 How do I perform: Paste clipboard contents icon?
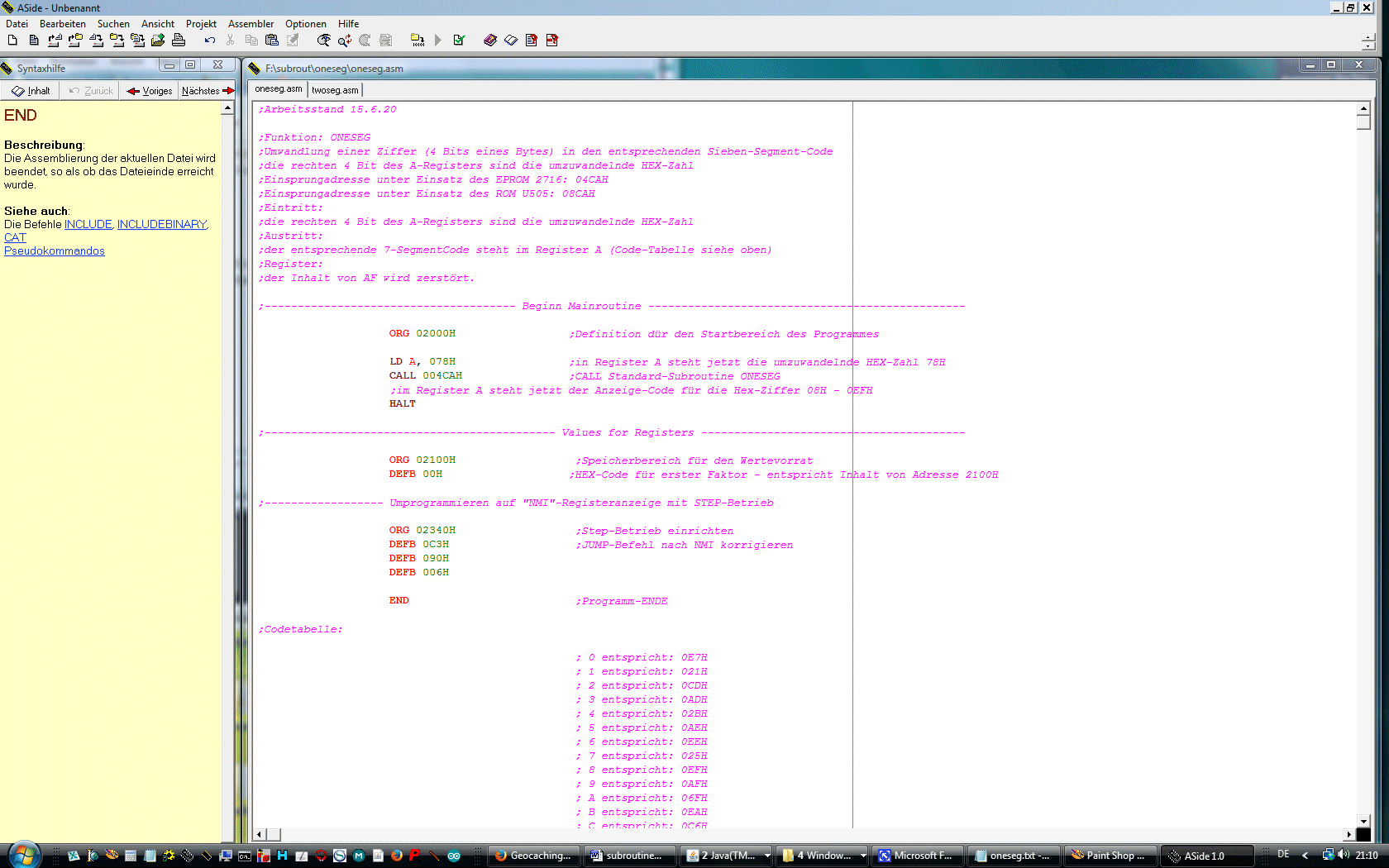pyautogui.click(x=272, y=40)
